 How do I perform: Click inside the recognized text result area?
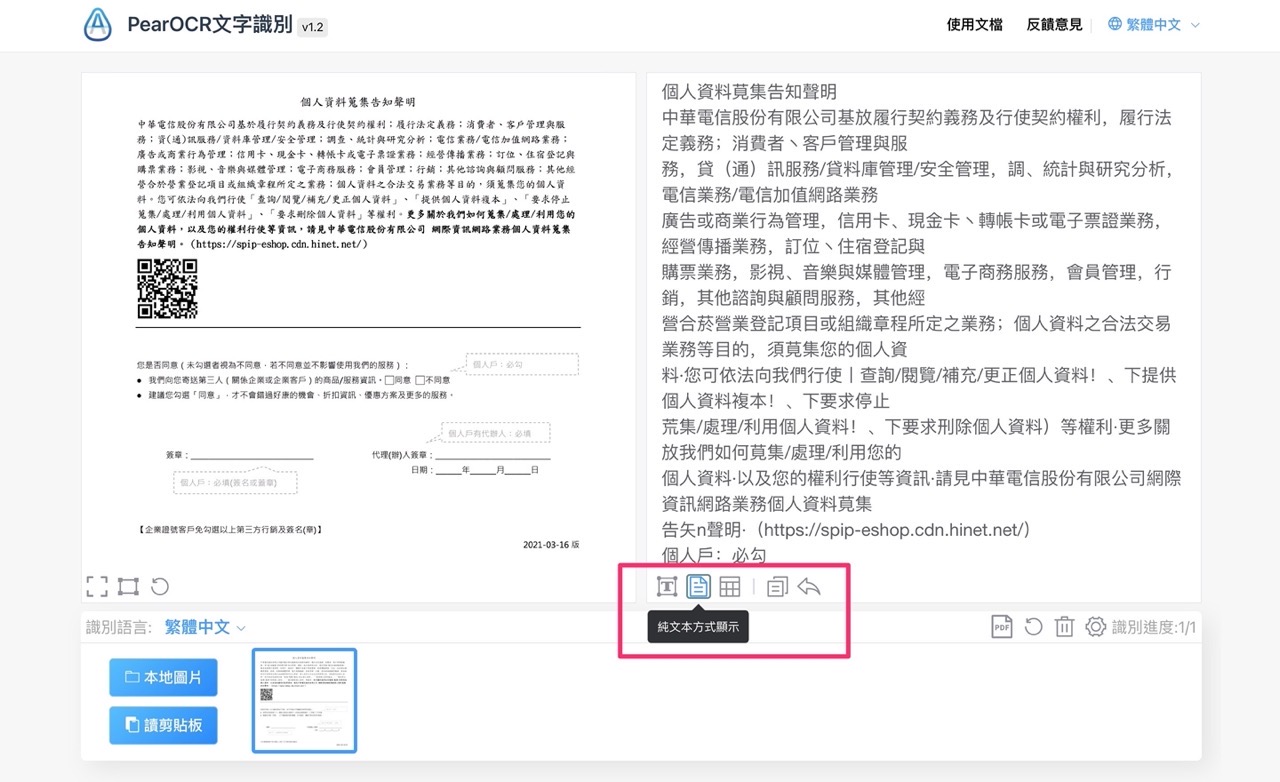click(x=923, y=320)
